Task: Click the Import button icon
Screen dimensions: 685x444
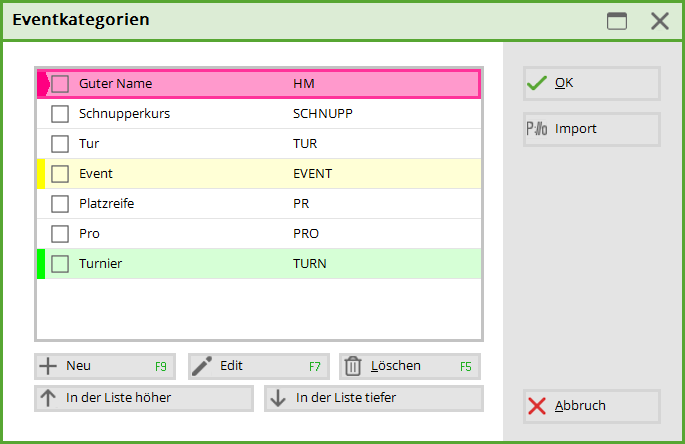Action: click(x=537, y=129)
